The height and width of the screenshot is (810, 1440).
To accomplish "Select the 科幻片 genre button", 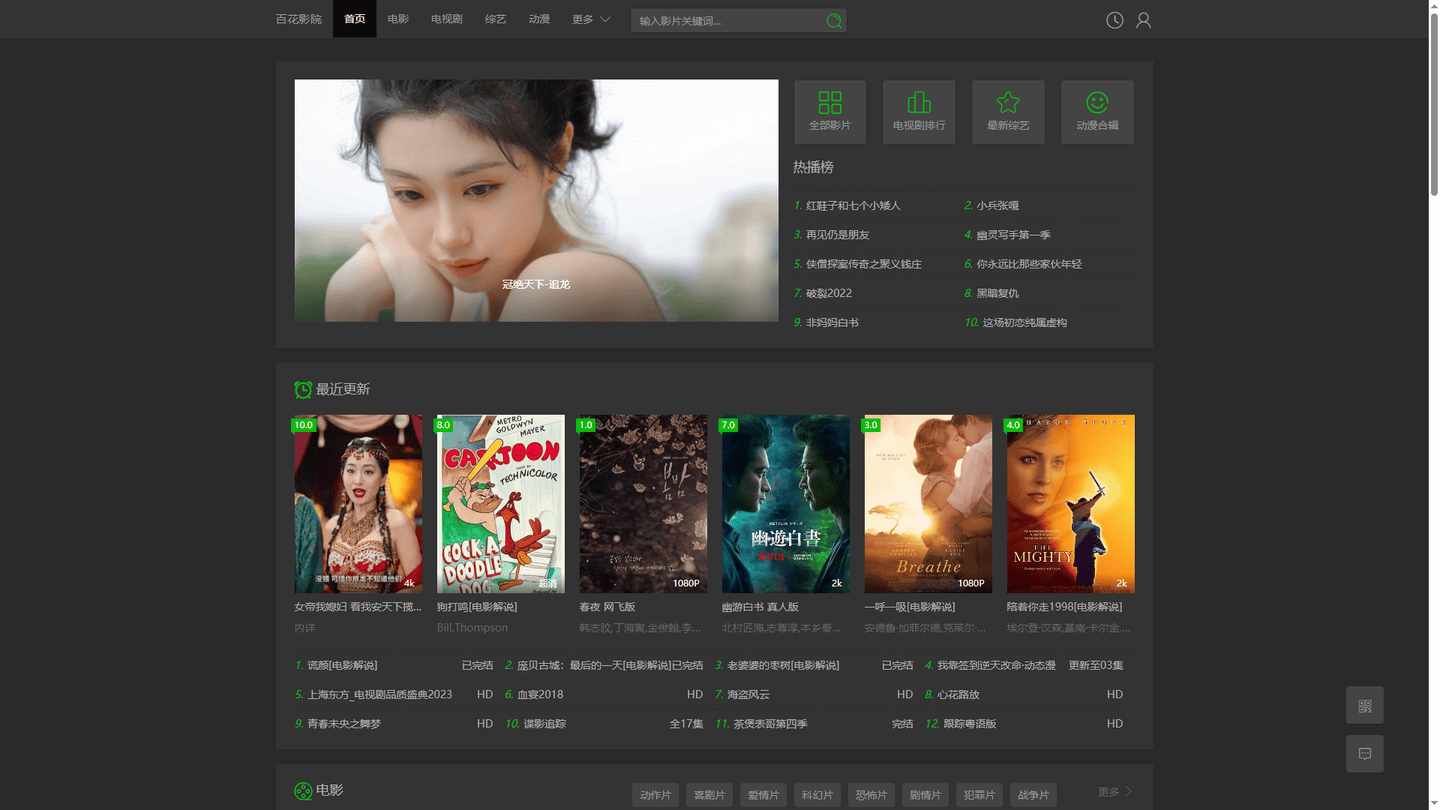I will 817,795.
